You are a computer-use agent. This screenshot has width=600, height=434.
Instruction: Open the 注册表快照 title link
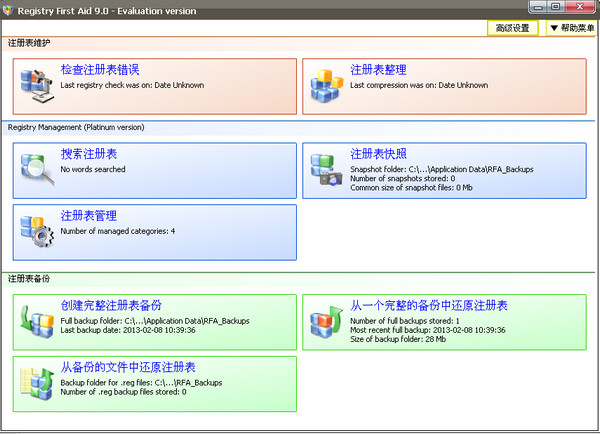(x=378, y=154)
